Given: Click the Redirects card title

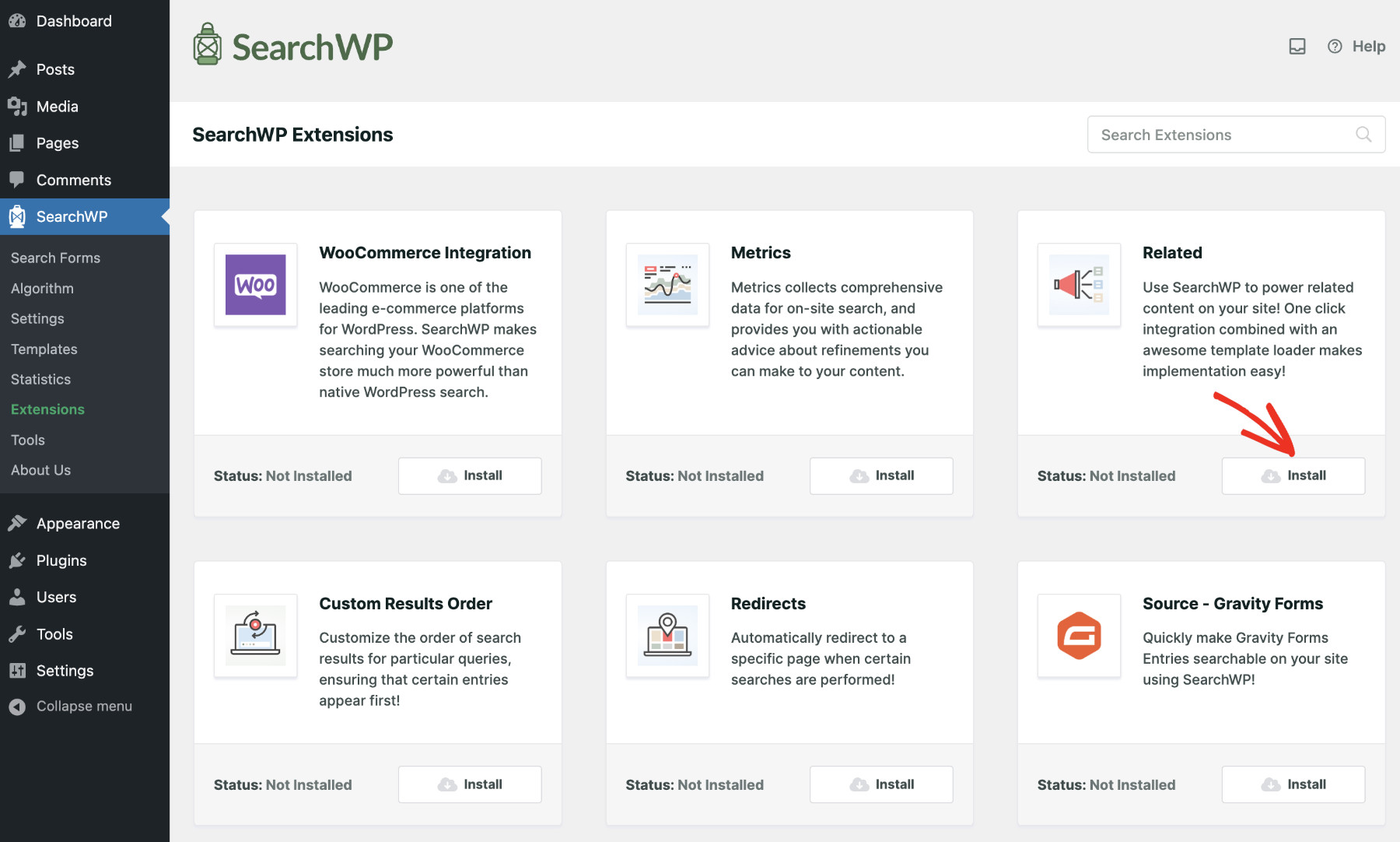Looking at the screenshot, I should [x=768, y=604].
